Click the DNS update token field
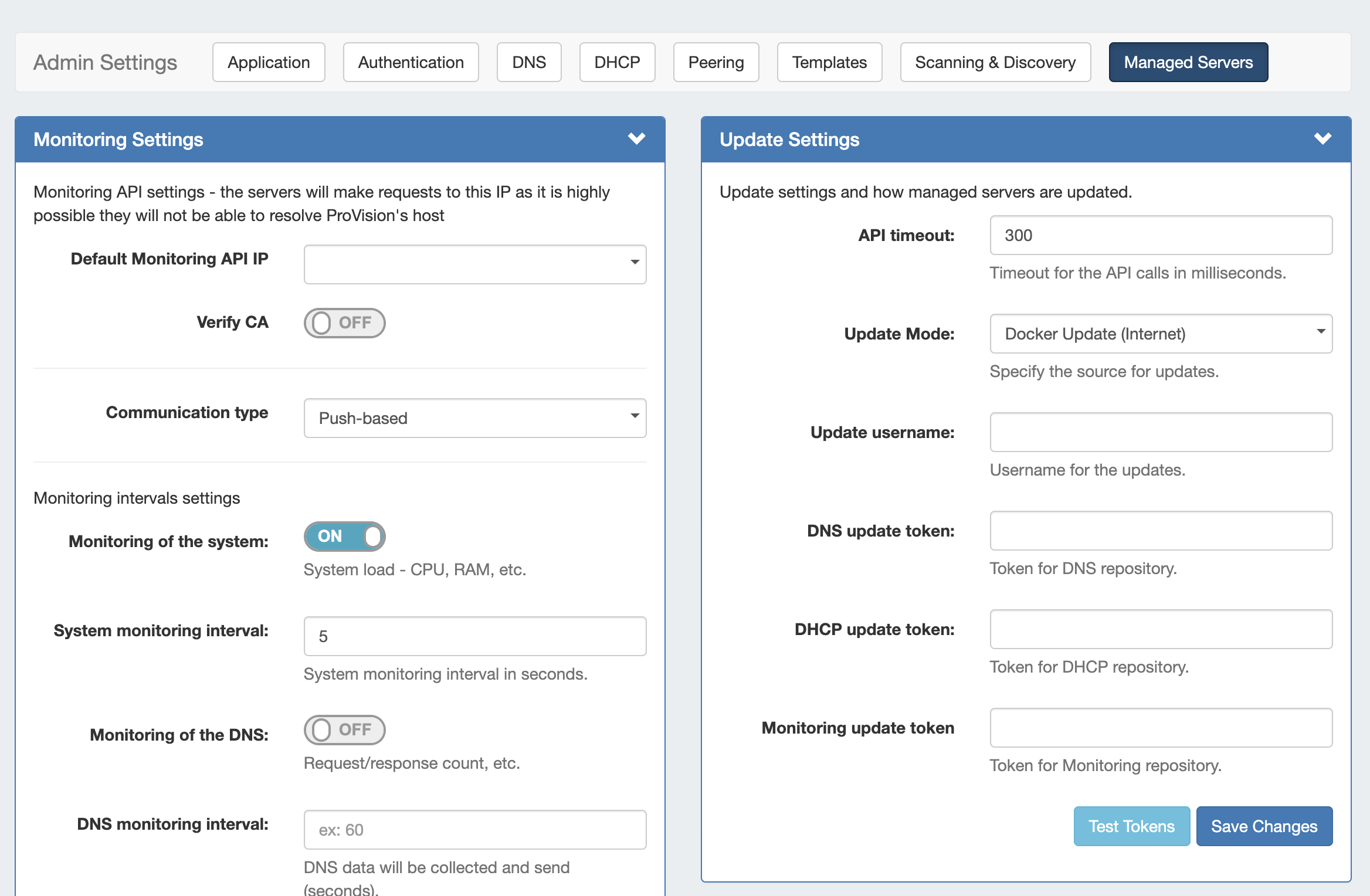The image size is (1370, 896). 1161,530
